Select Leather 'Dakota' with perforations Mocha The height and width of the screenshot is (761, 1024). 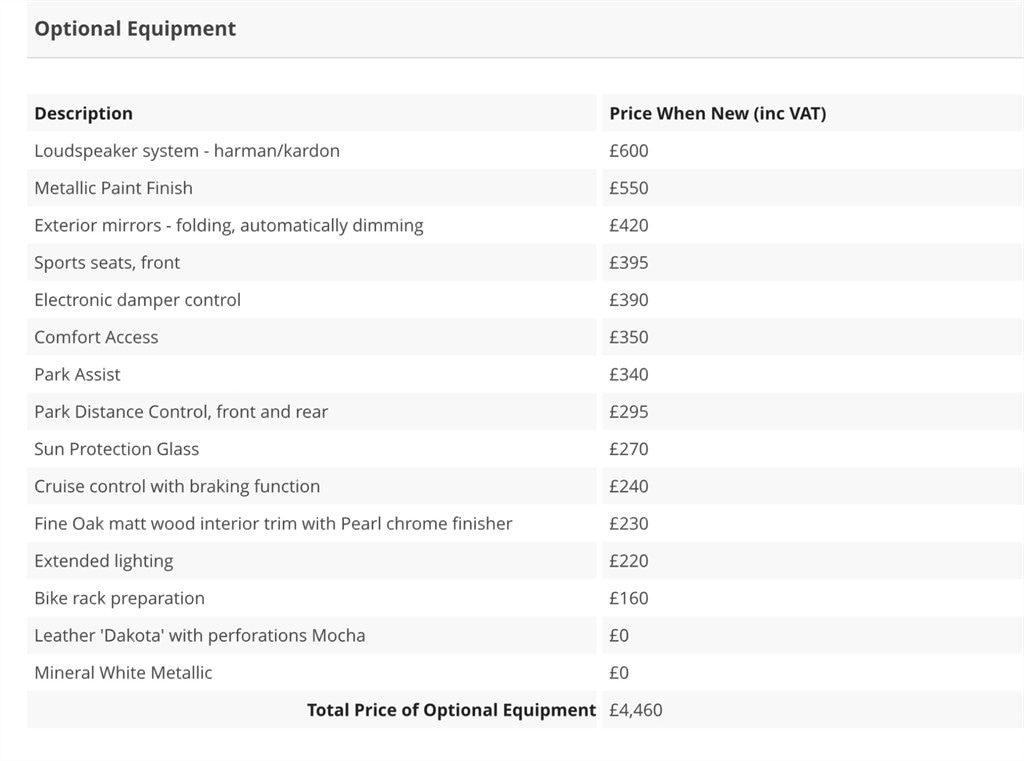pyautogui.click(x=199, y=636)
